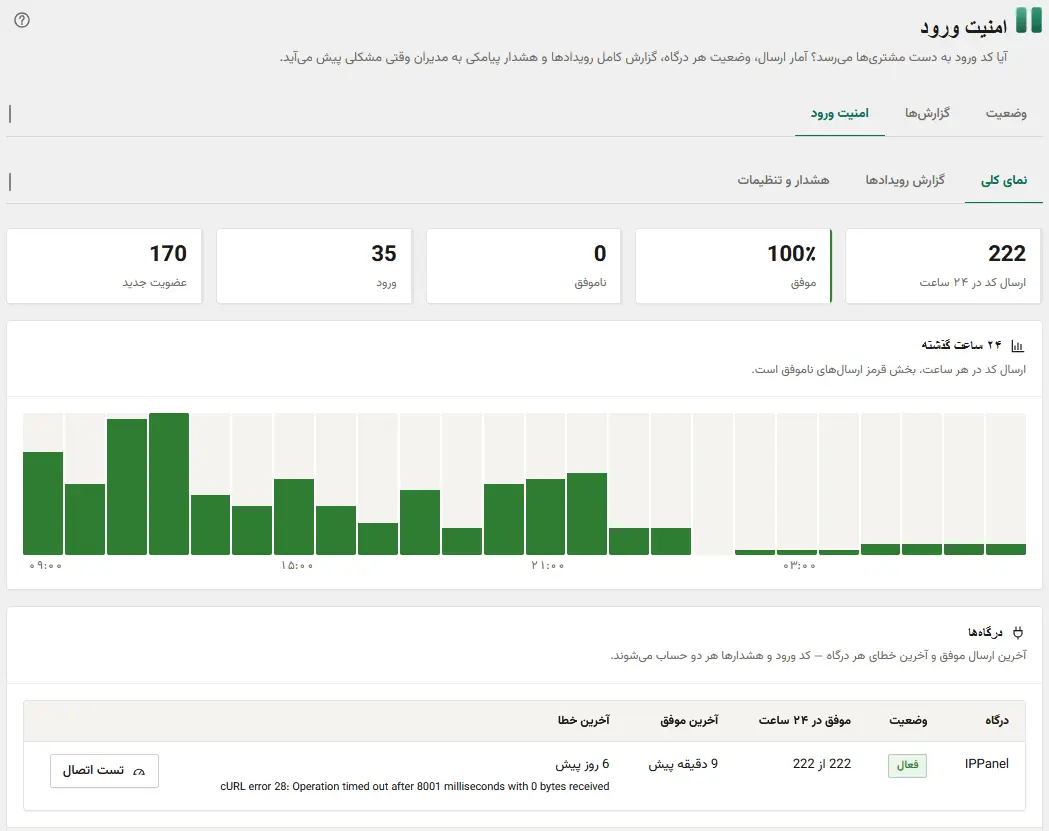Click the 222 از 222 cell
Screen dimensions: 1049x831
822,764
